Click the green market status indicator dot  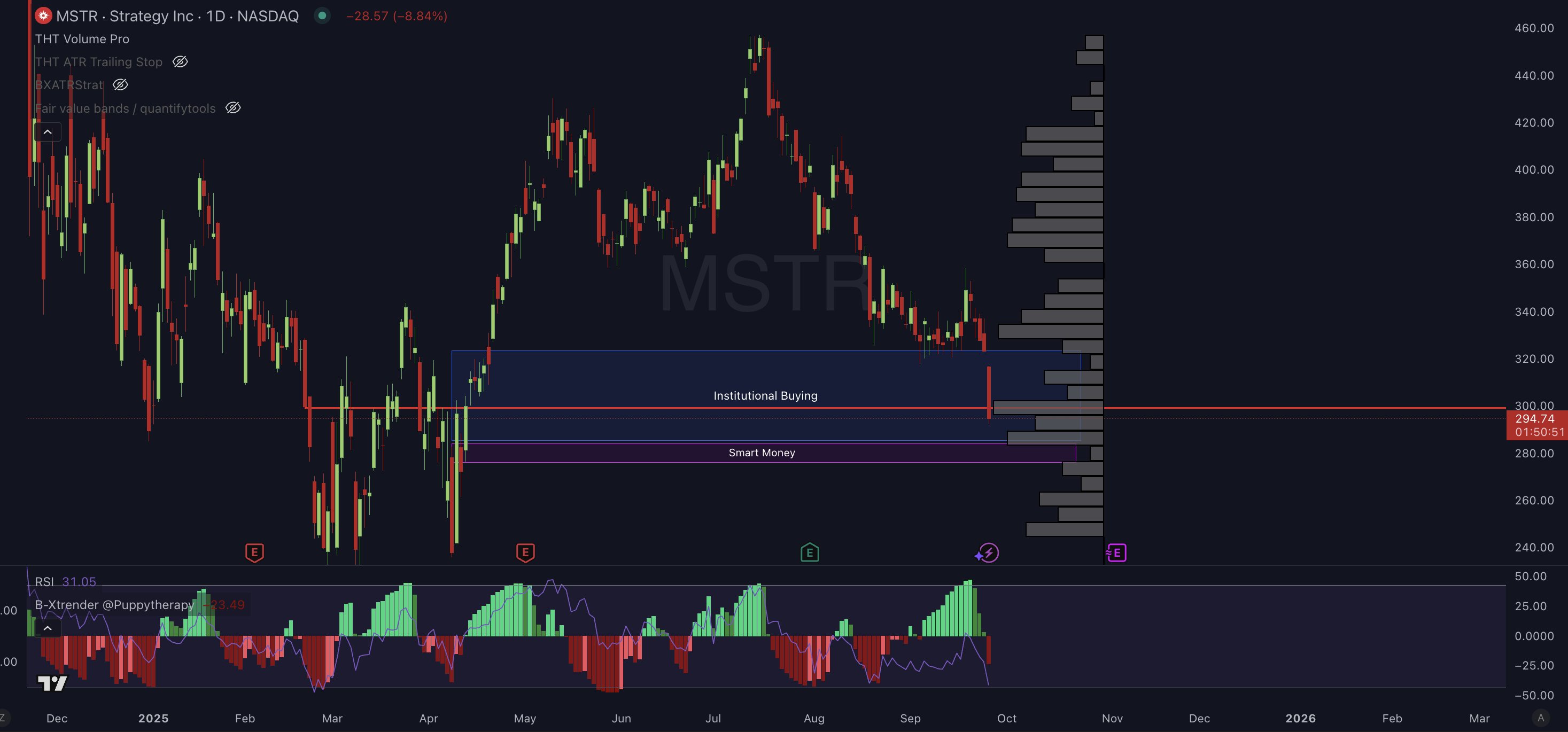(322, 16)
